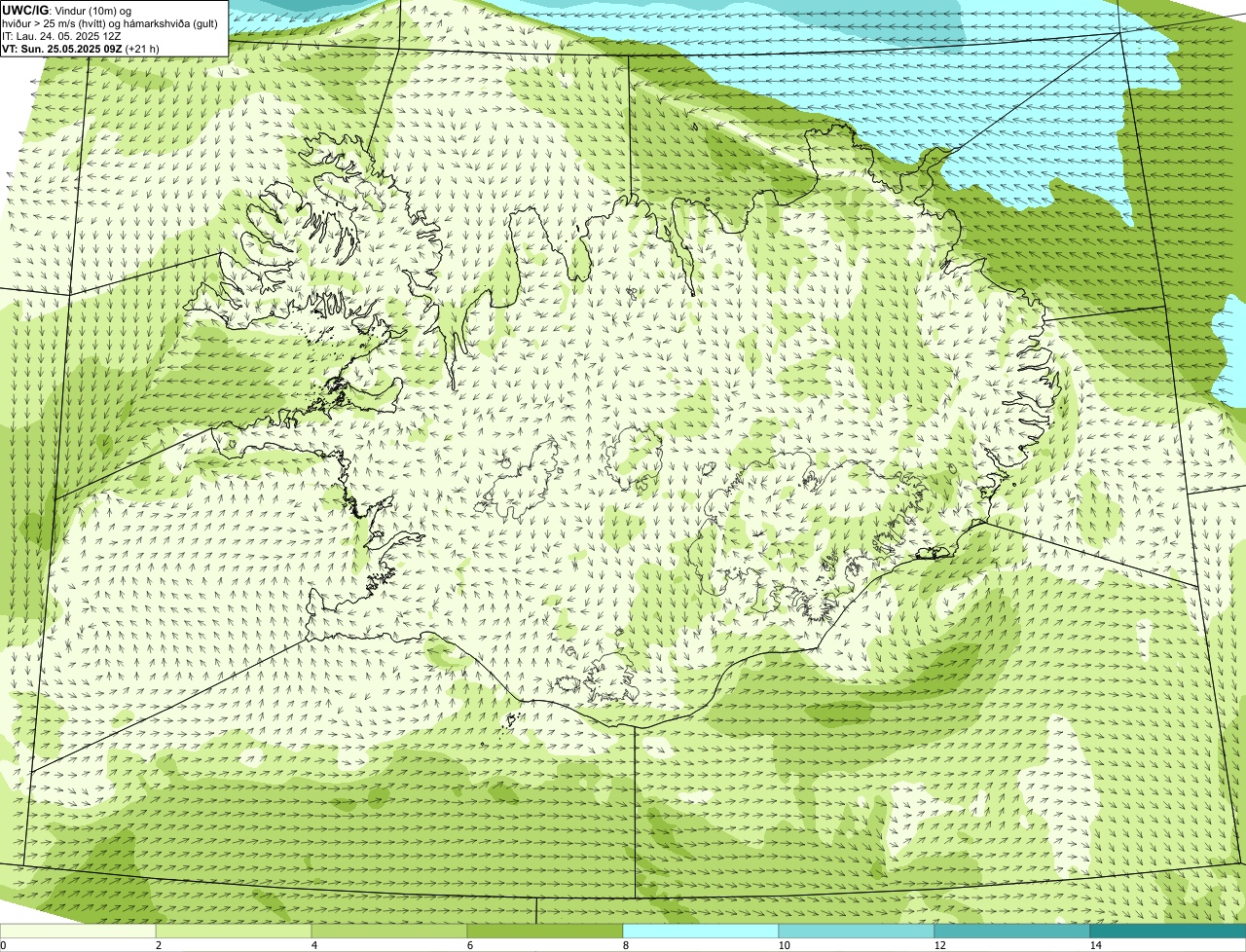Click the "(+21 h)" forecast offset text
Image resolution: width=1246 pixels, height=952 pixels.
[x=142, y=48]
